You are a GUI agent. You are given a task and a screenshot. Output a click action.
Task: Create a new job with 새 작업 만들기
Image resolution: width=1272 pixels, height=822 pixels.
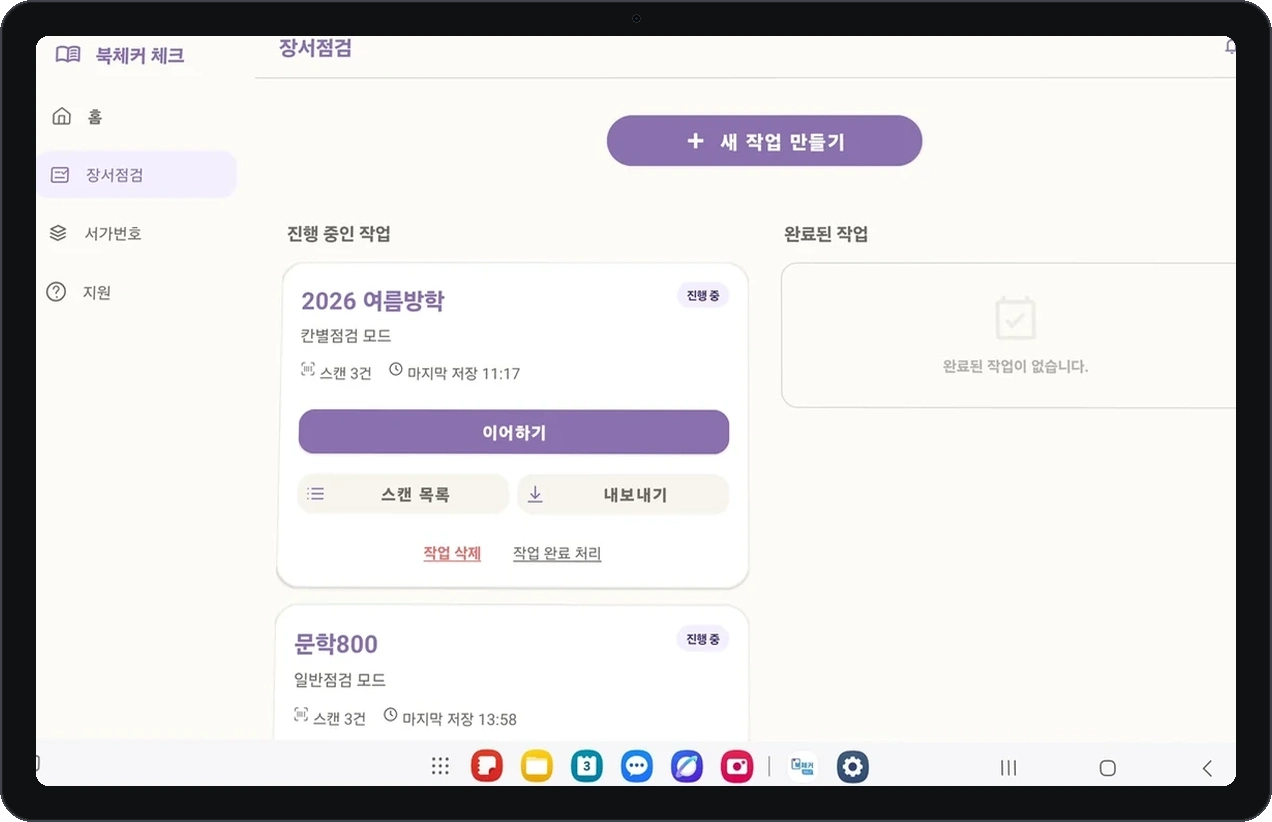[x=764, y=141]
